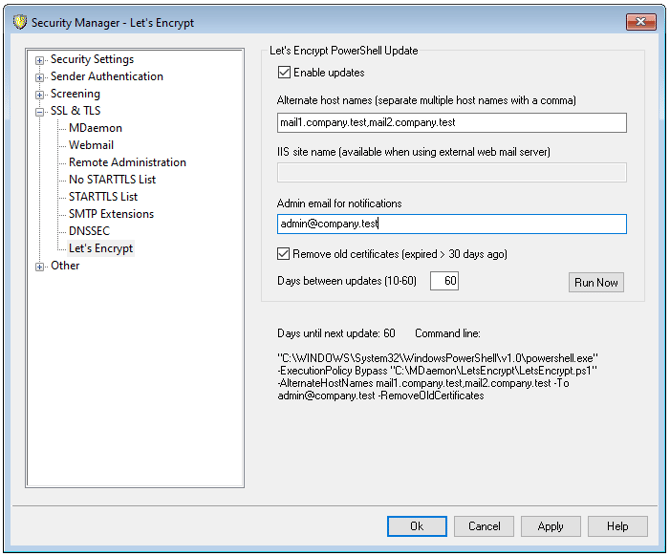The height and width of the screenshot is (556, 670).
Task: Click the Alternate host names field
Action: (x=452, y=123)
